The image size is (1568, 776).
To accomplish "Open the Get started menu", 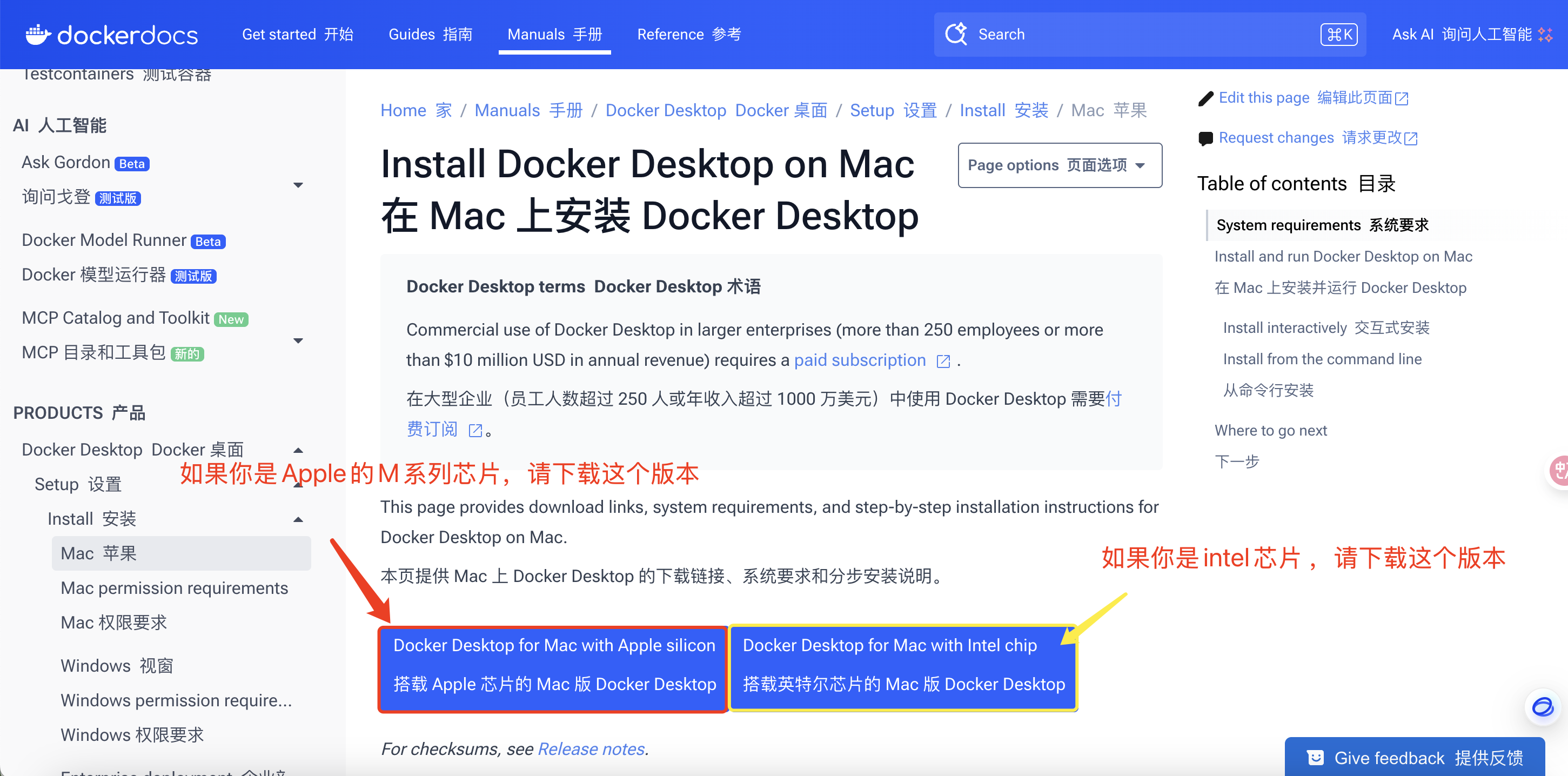I will [x=298, y=34].
